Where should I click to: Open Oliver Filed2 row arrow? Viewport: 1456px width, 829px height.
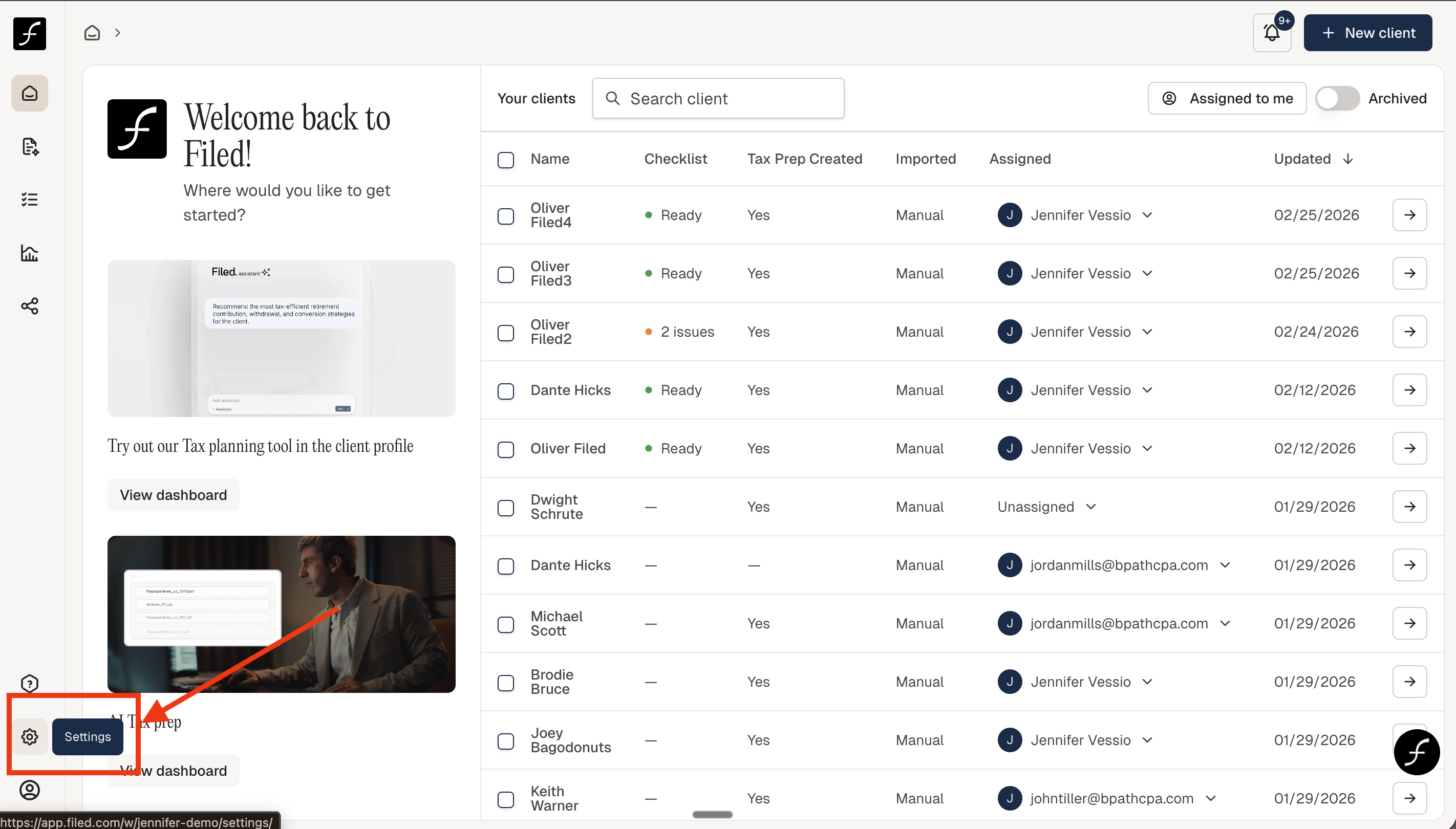[1409, 332]
